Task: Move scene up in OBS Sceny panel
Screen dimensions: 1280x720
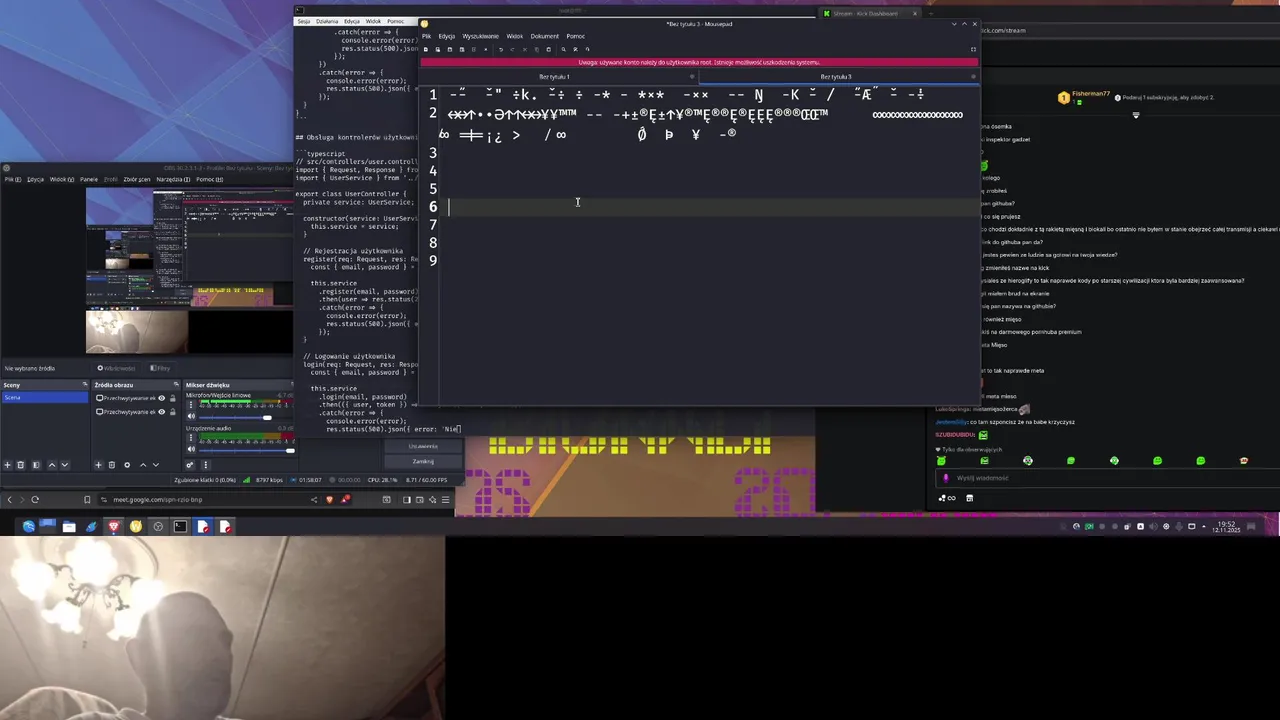Action: click(52, 465)
